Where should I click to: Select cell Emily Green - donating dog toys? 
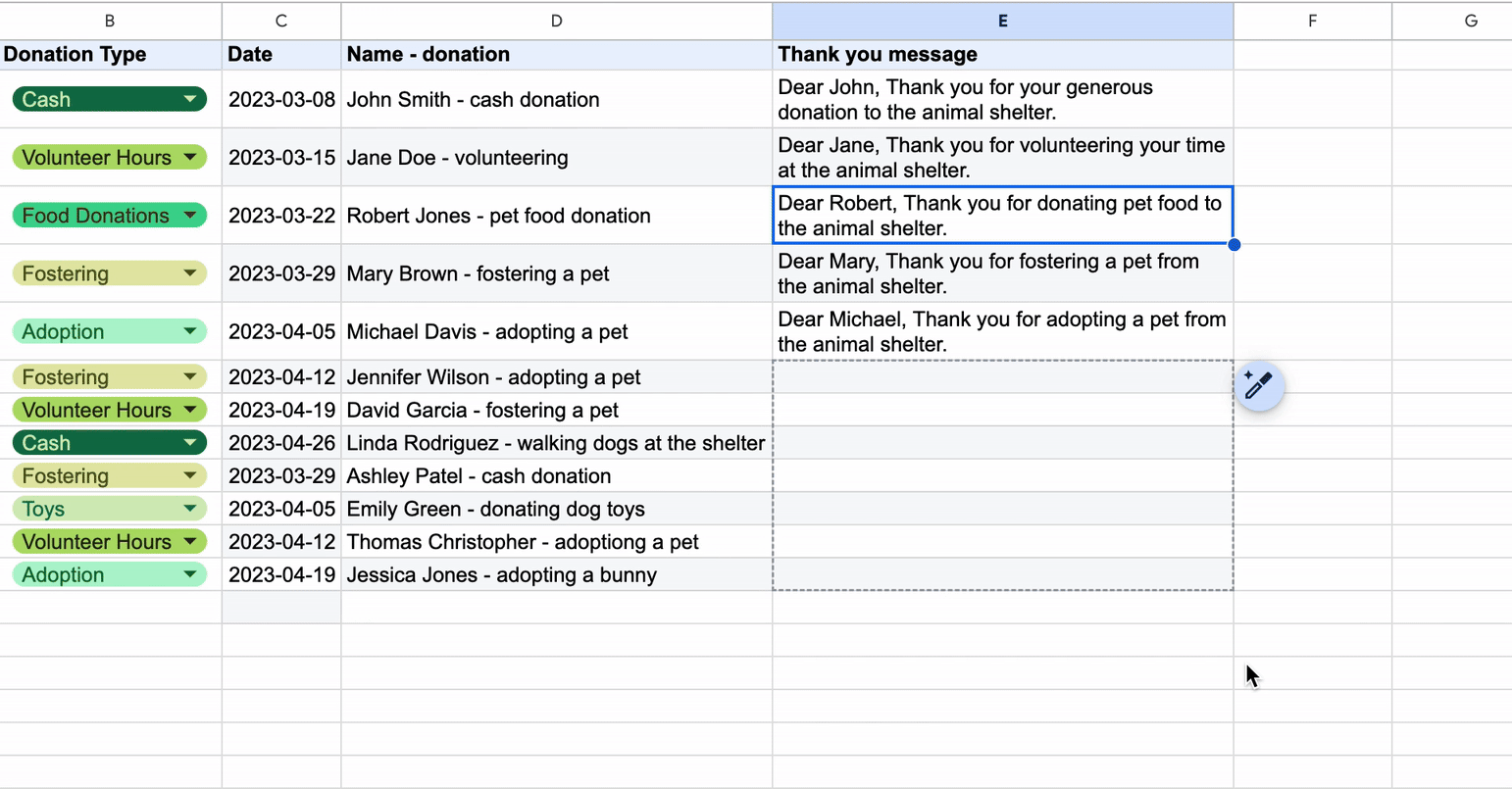[556, 508]
